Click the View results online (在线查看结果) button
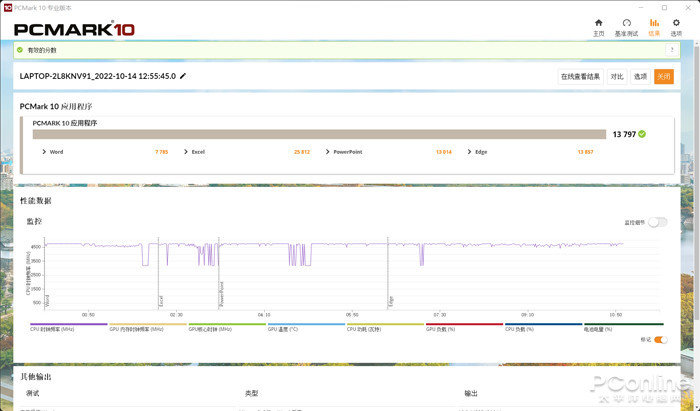The height and width of the screenshot is (411, 700). click(x=580, y=76)
